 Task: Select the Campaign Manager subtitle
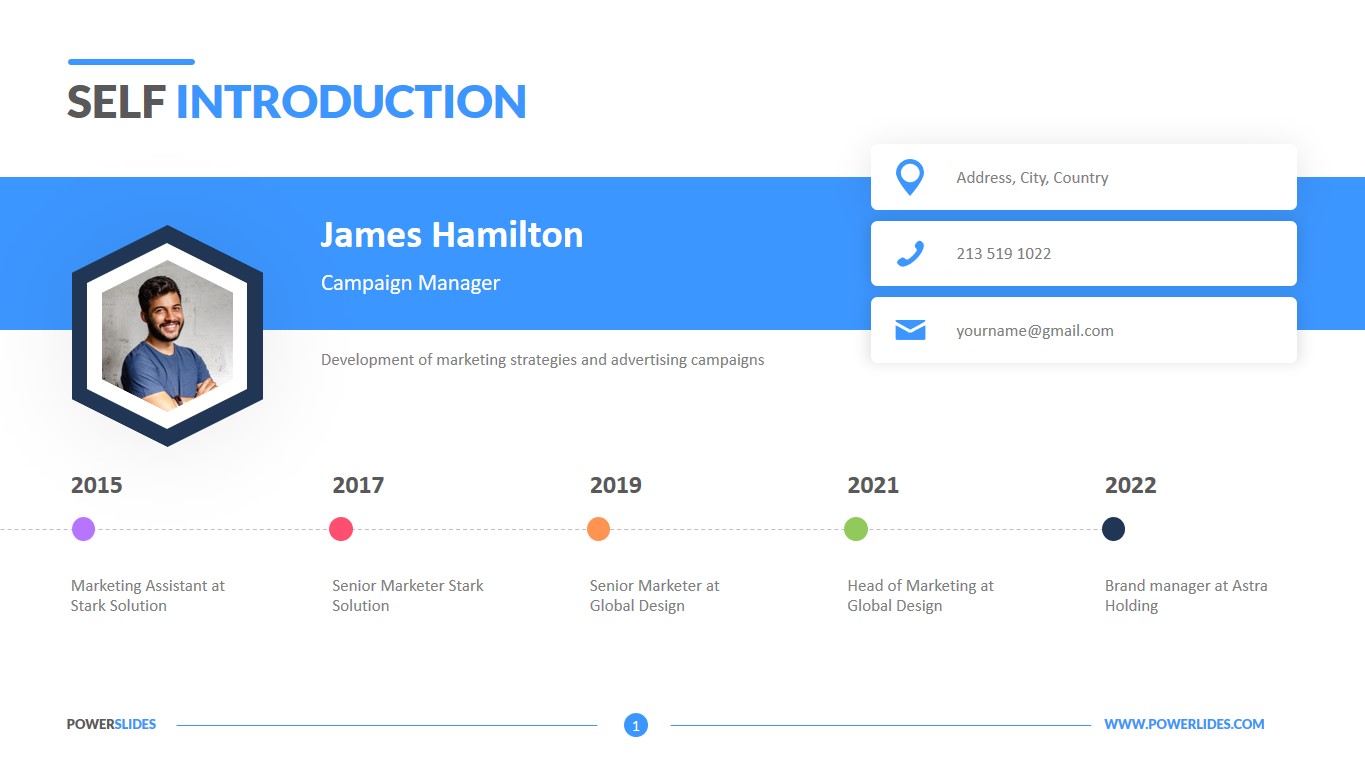tap(410, 283)
